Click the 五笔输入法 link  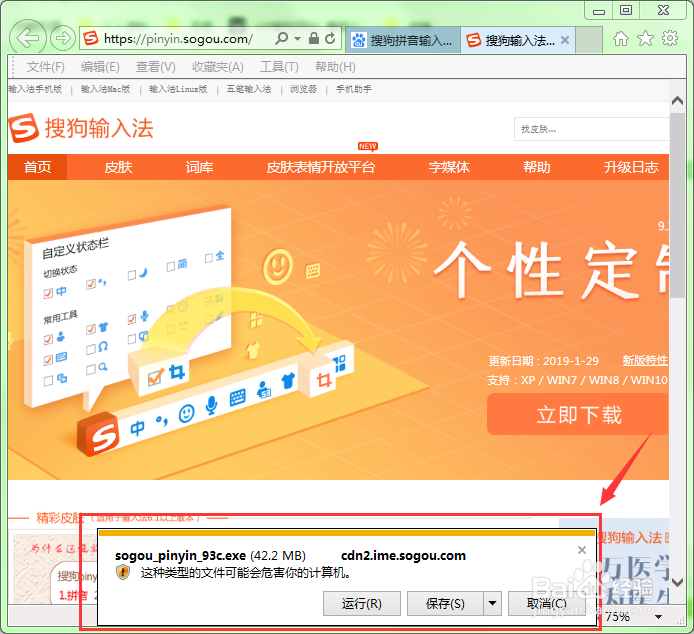coord(249,89)
